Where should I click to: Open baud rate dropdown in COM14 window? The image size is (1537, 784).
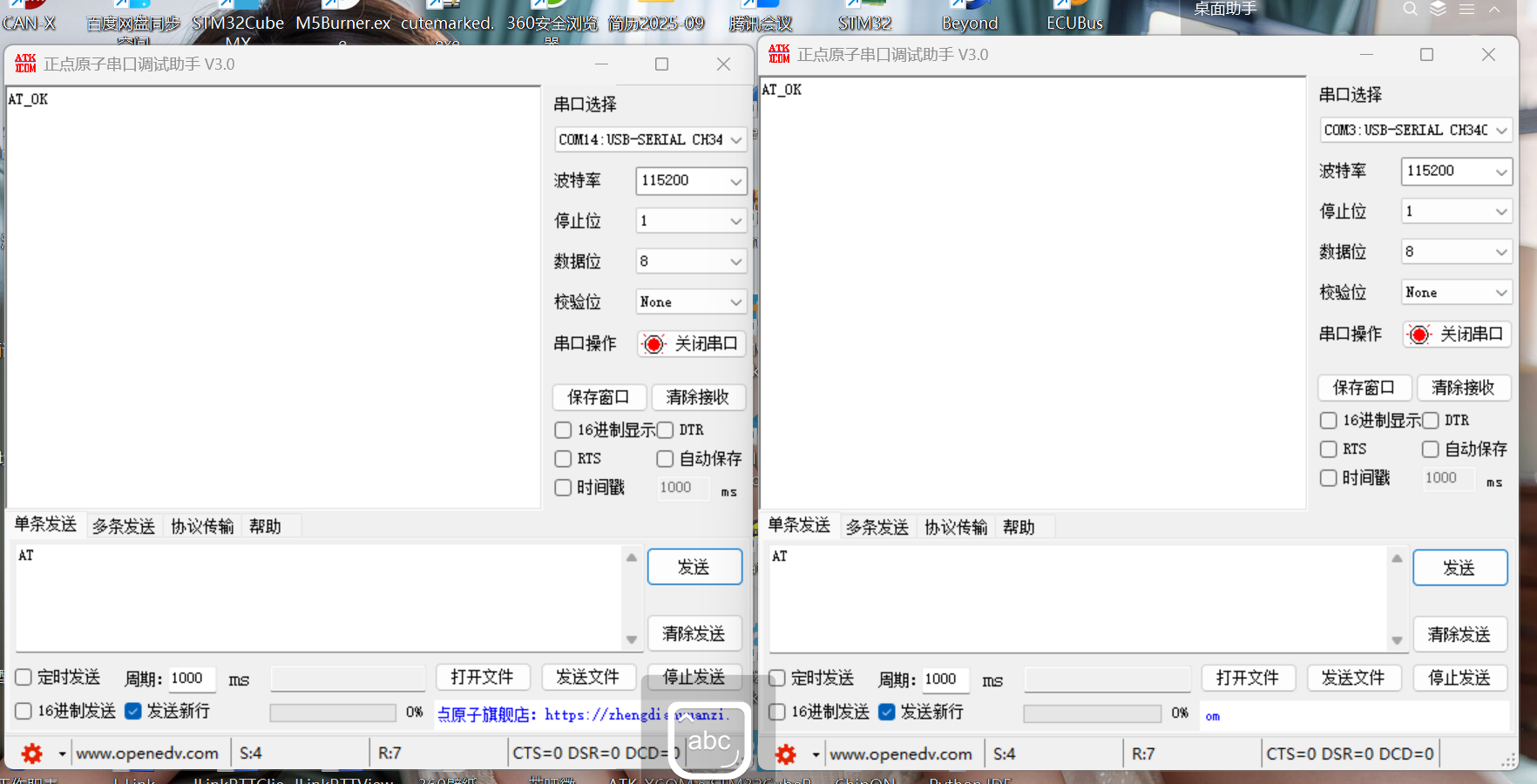692,180
